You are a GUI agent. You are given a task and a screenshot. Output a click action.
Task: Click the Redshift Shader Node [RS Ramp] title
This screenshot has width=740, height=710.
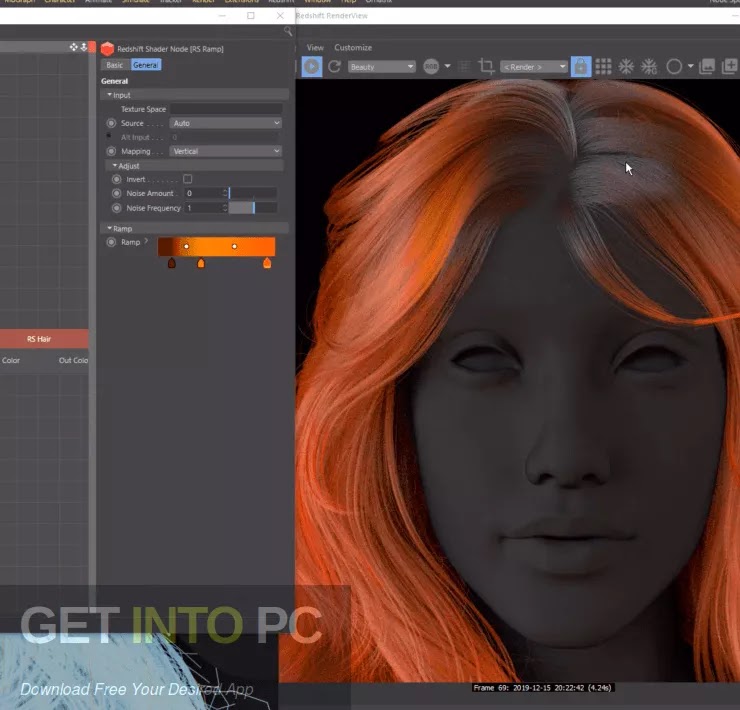click(x=170, y=49)
